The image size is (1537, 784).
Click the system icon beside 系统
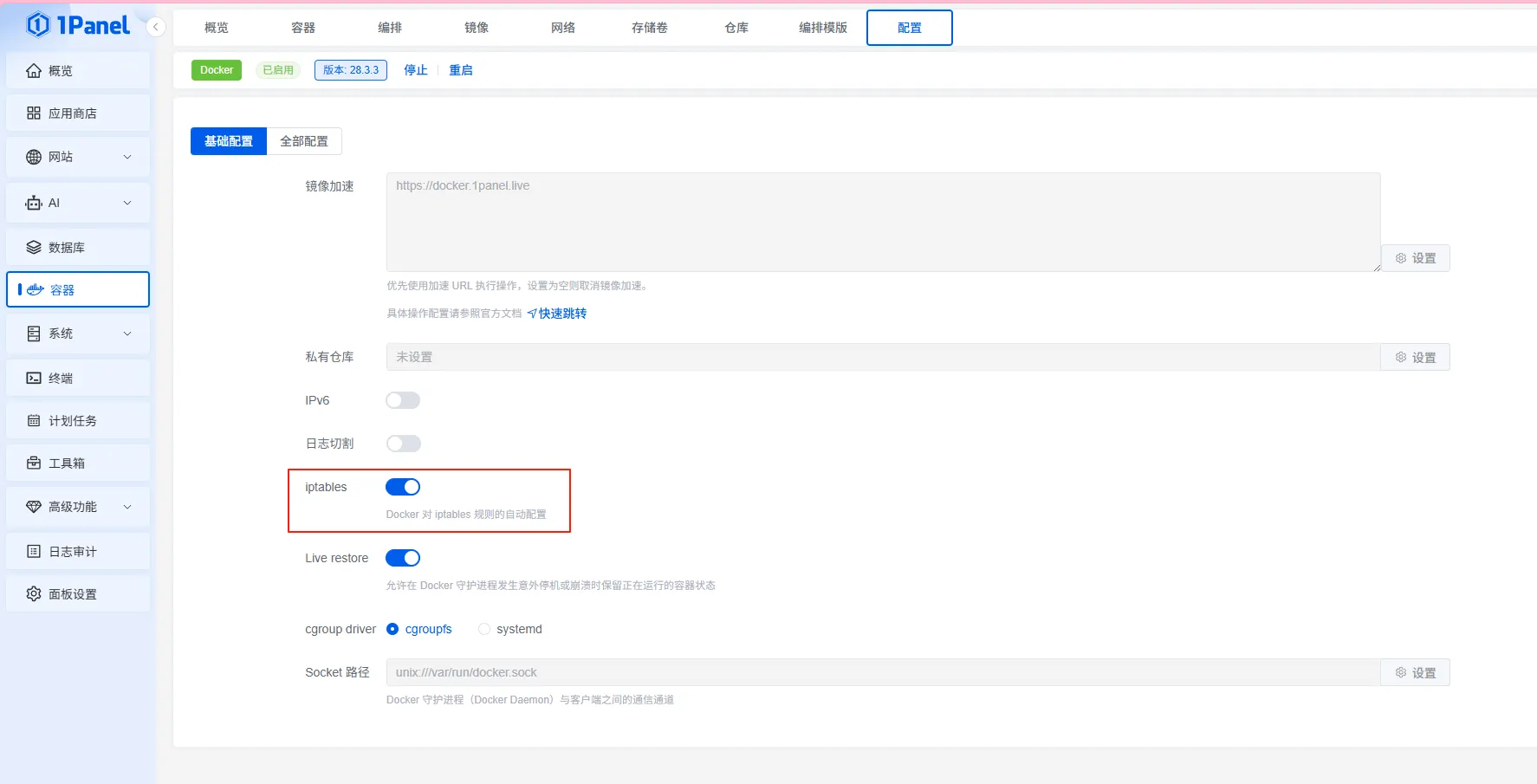point(34,334)
